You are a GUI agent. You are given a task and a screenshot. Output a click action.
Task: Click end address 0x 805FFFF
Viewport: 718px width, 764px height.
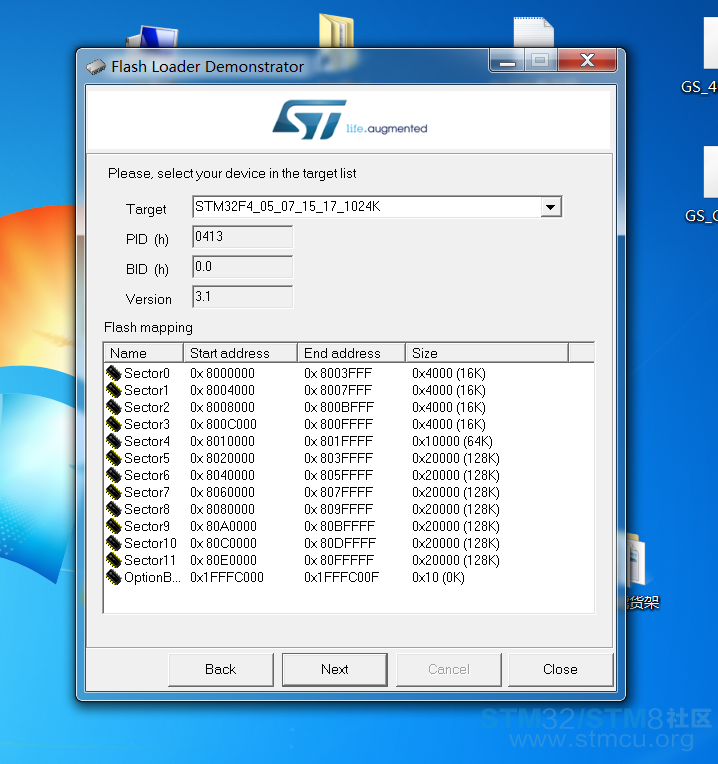pos(339,476)
